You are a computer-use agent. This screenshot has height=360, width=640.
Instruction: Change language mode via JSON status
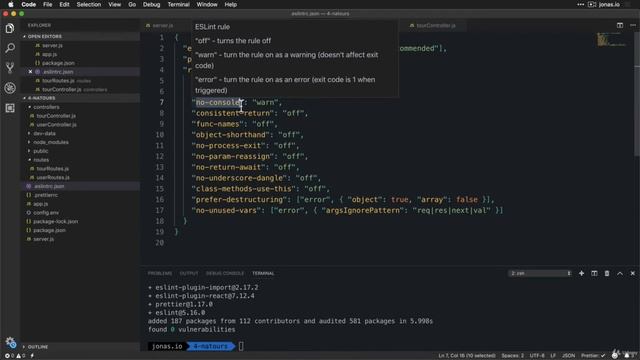[568, 356]
